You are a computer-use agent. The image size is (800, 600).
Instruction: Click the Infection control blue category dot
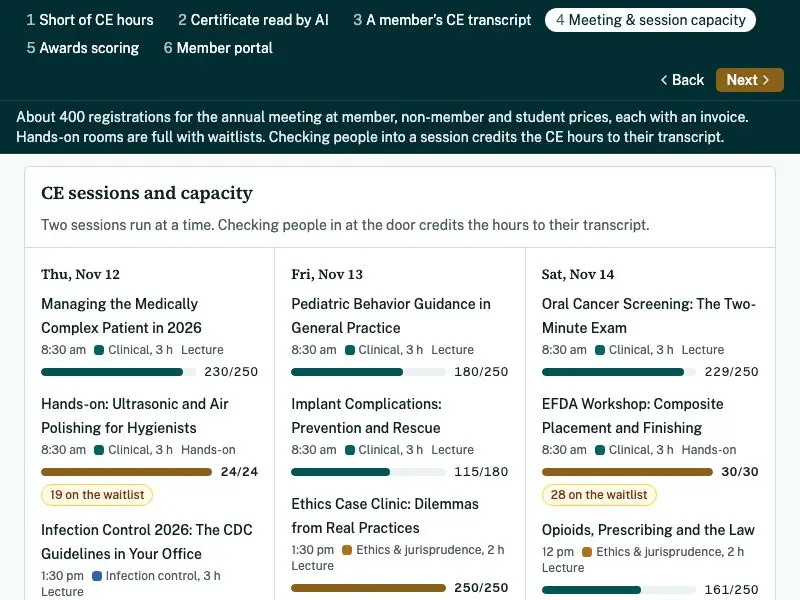pos(97,576)
